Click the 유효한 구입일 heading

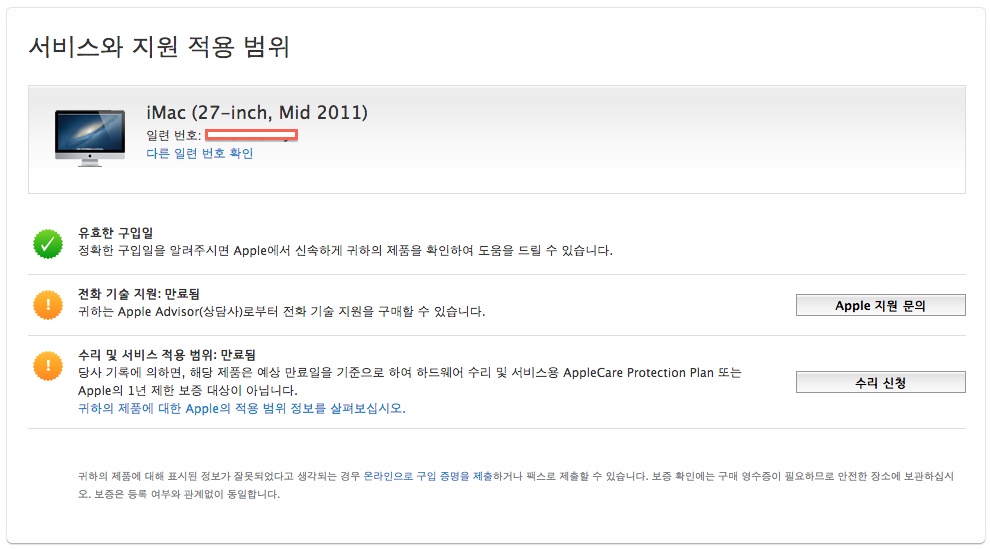click(115, 233)
